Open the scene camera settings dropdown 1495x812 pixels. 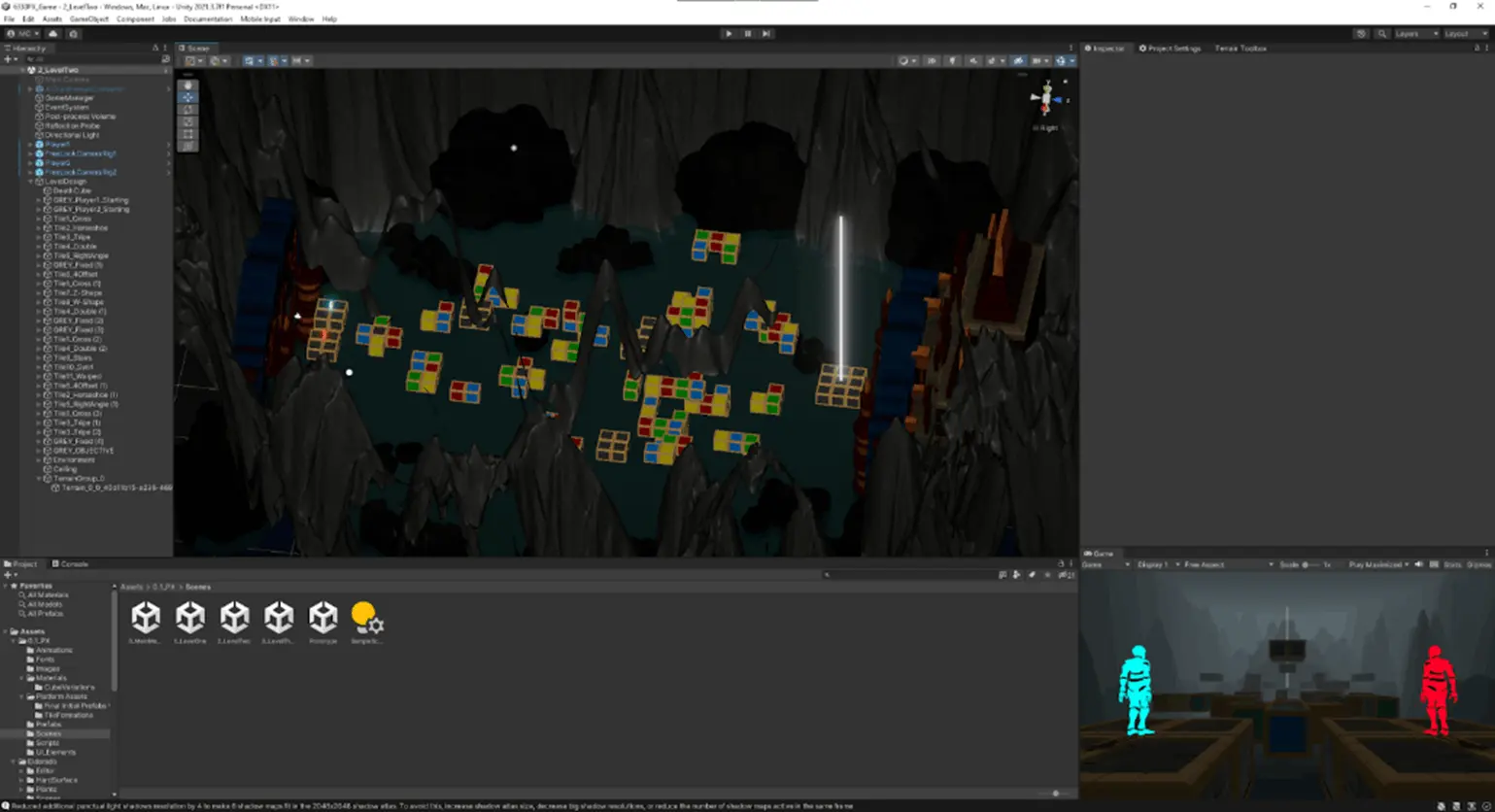tap(1041, 60)
